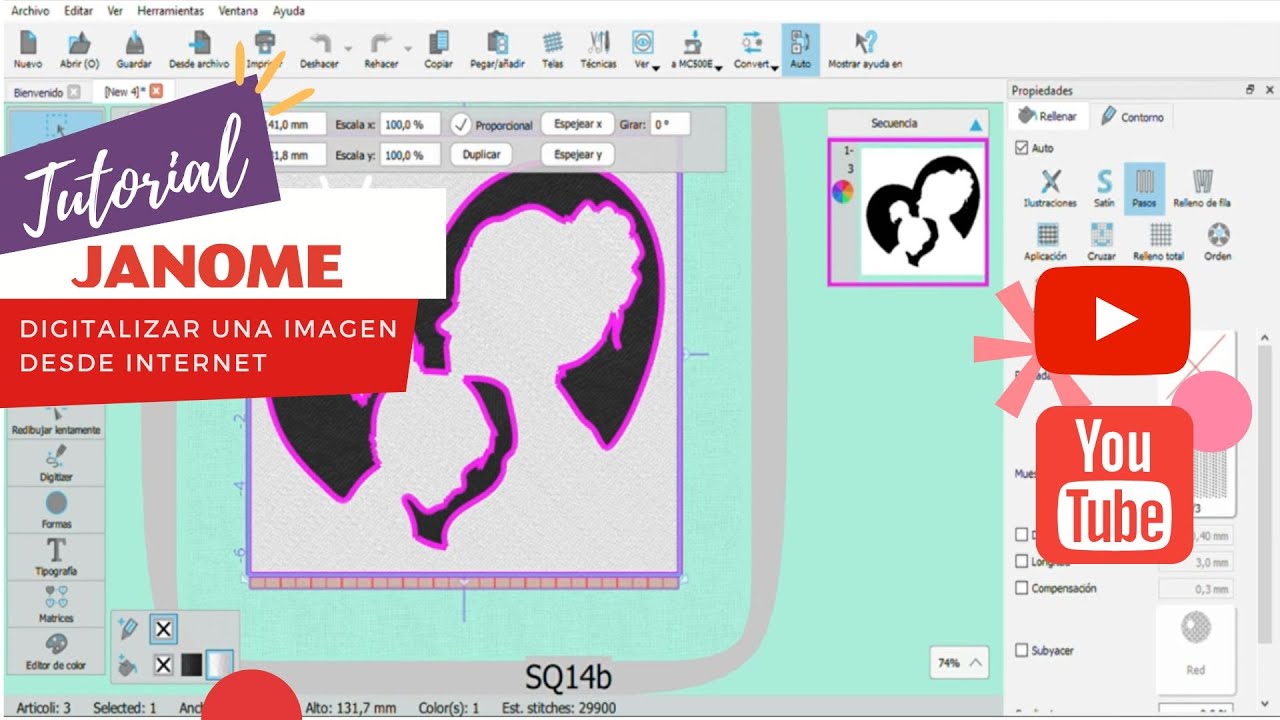Click Mostrar ayuda en icon
Screen dimensions: 1280x720
[865, 50]
